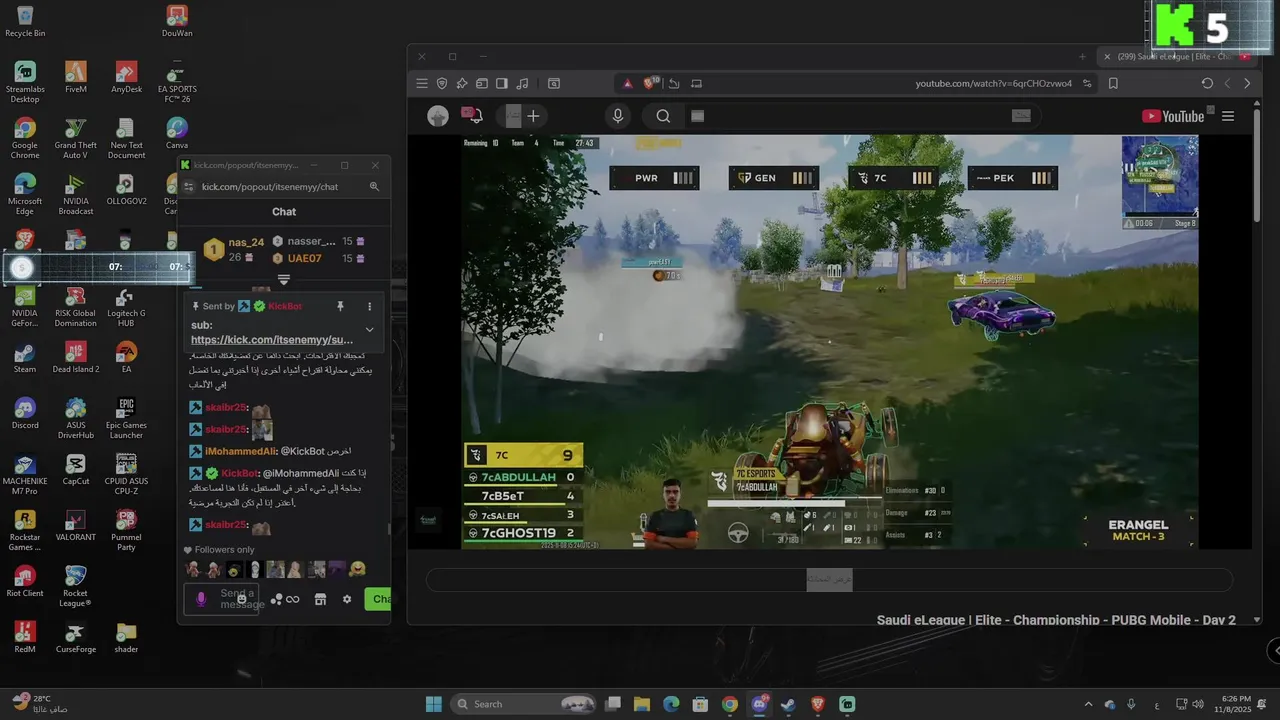Open the YouTube create plus button

point(533,116)
